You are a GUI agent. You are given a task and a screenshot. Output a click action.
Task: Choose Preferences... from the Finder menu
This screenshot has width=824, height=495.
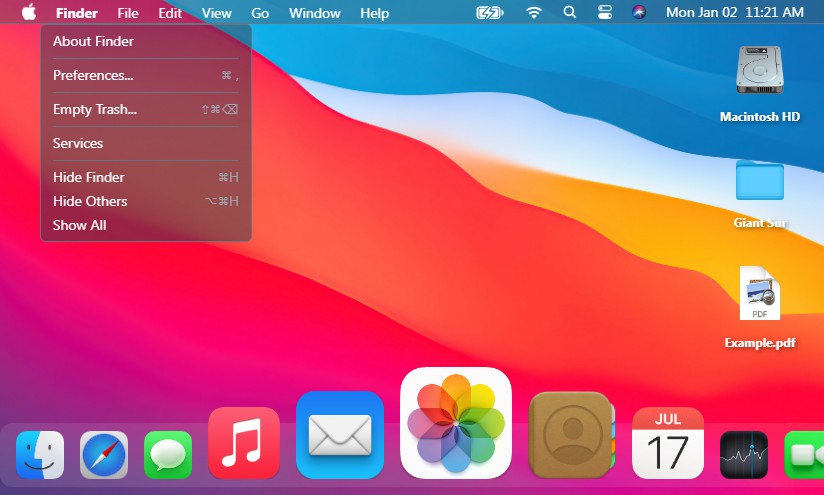tap(93, 75)
